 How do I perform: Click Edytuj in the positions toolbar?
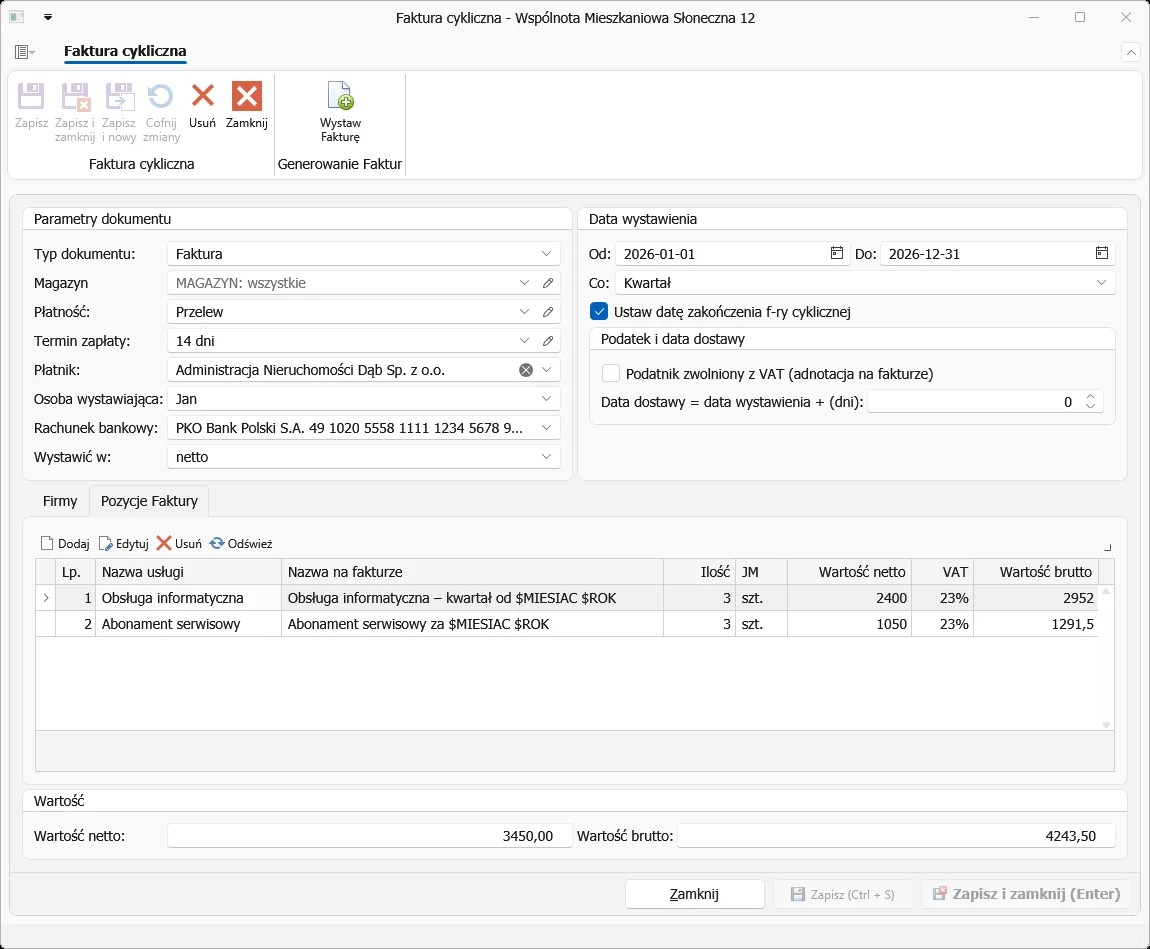click(x=124, y=543)
